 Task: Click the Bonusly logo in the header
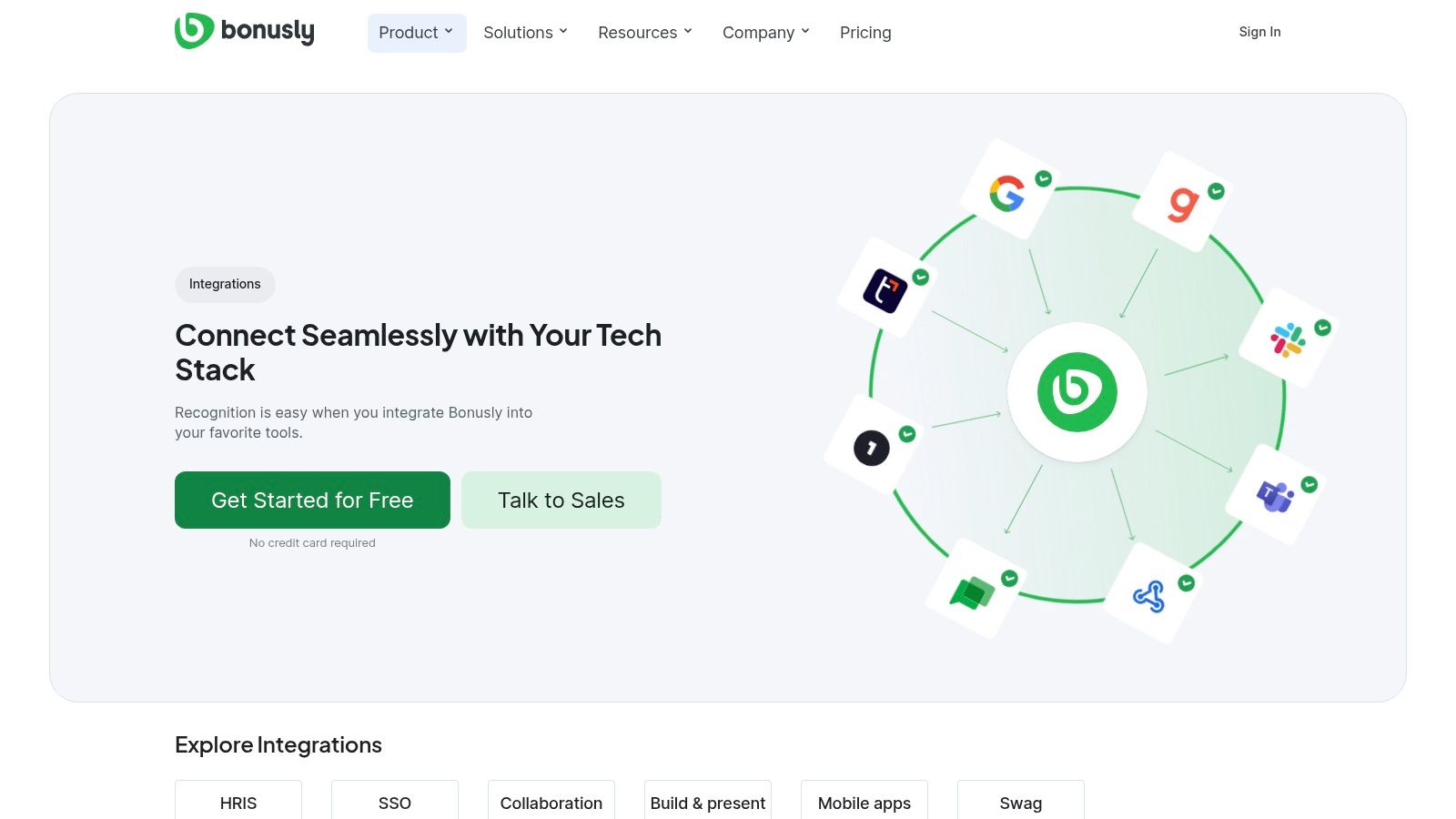pyautogui.click(x=244, y=32)
